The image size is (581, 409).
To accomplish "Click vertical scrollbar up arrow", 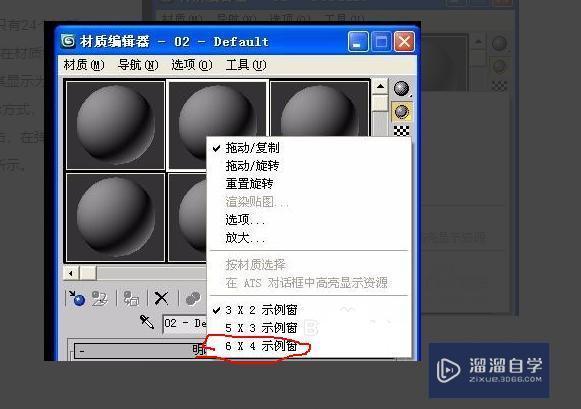I will pos(380,87).
